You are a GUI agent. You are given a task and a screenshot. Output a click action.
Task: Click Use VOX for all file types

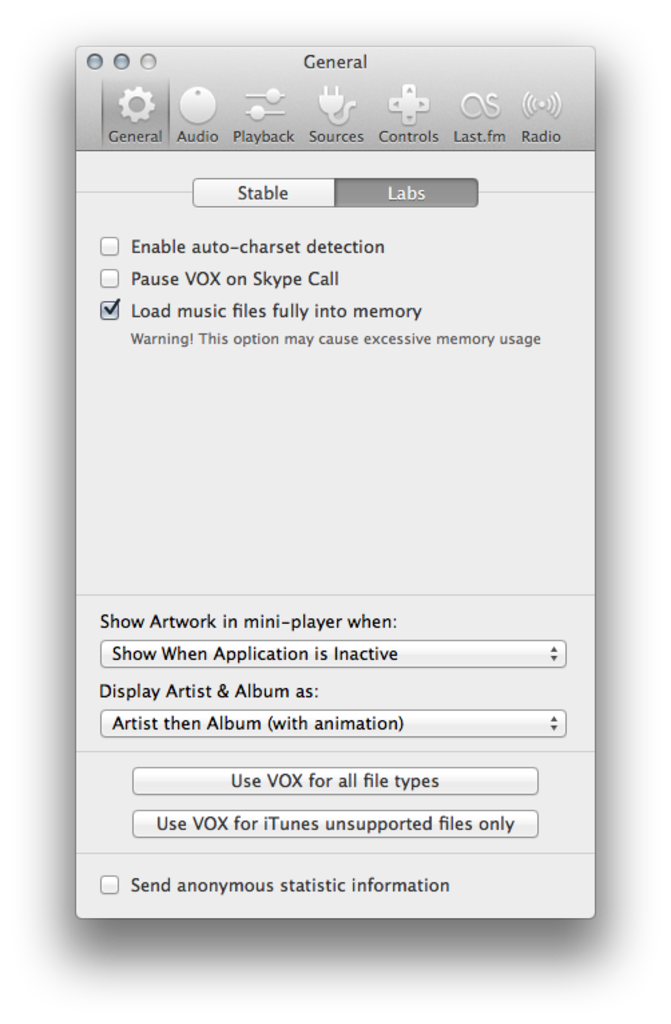(x=335, y=781)
